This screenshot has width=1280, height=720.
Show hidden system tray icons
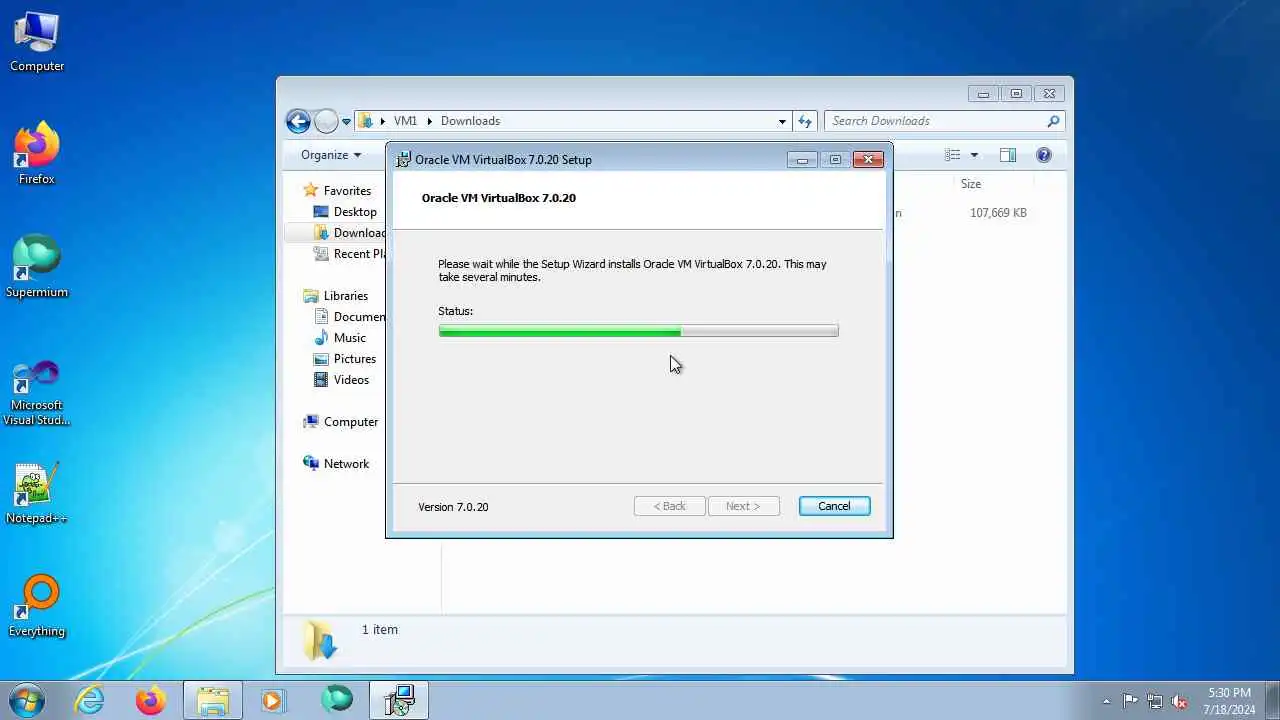point(1106,701)
